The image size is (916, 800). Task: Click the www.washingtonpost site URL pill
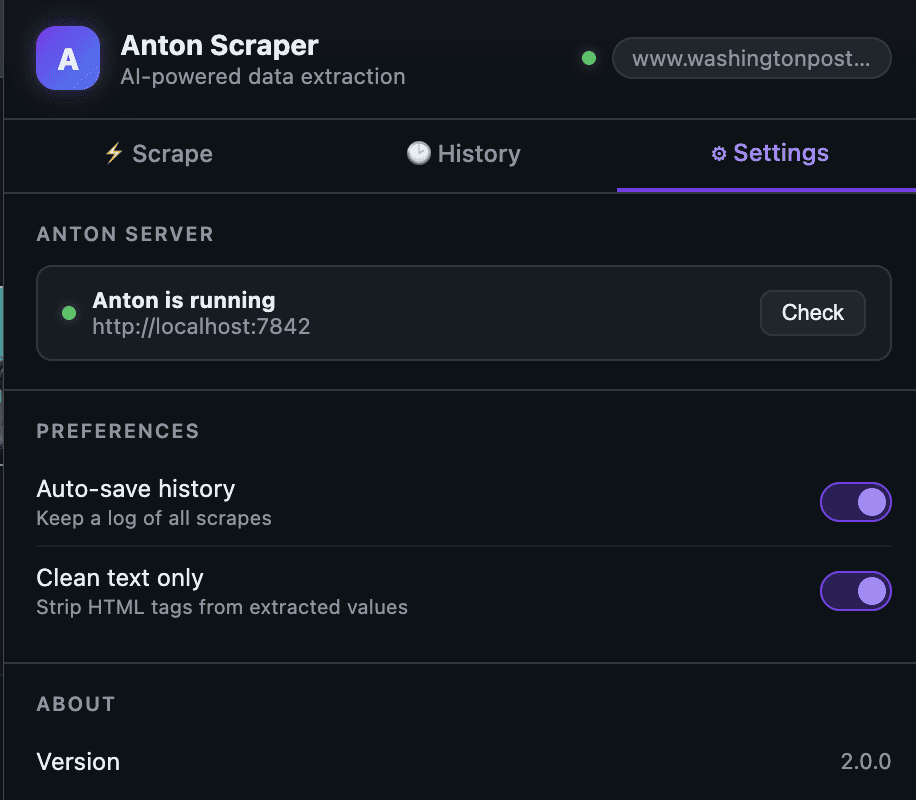pos(751,58)
